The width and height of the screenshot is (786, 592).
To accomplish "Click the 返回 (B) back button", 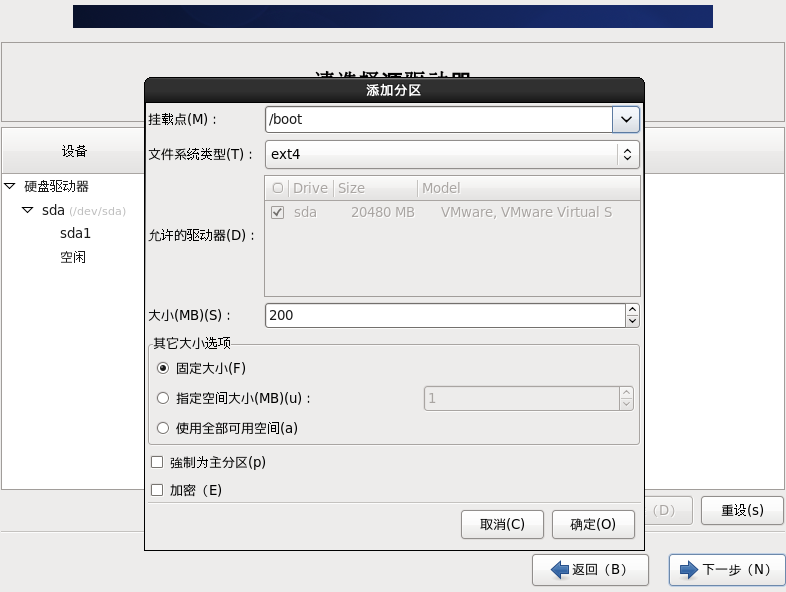I will pos(591,570).
